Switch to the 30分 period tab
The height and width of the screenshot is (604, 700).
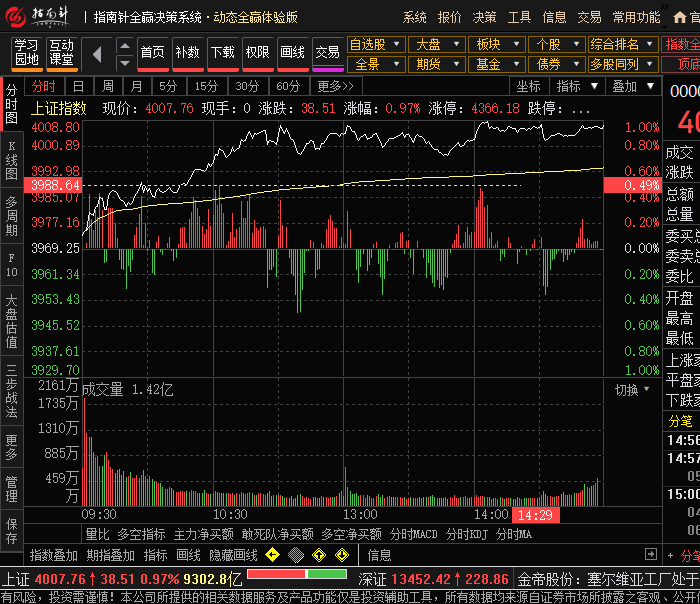click(247, 86)
